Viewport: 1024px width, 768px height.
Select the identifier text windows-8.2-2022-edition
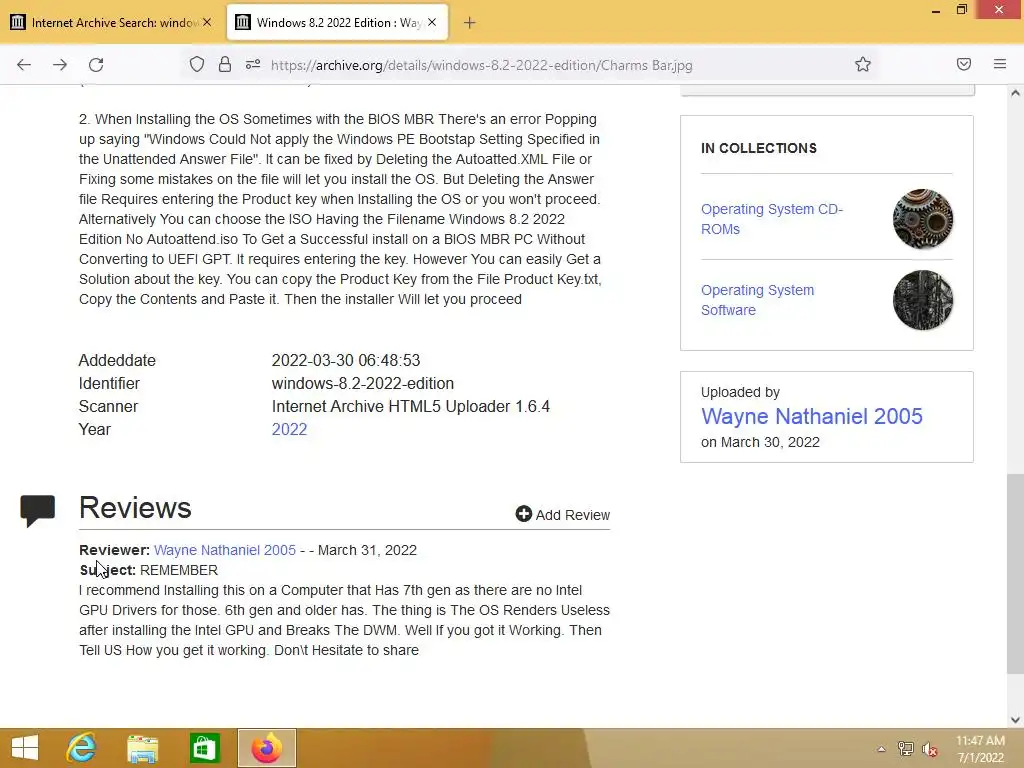point(362,383)
